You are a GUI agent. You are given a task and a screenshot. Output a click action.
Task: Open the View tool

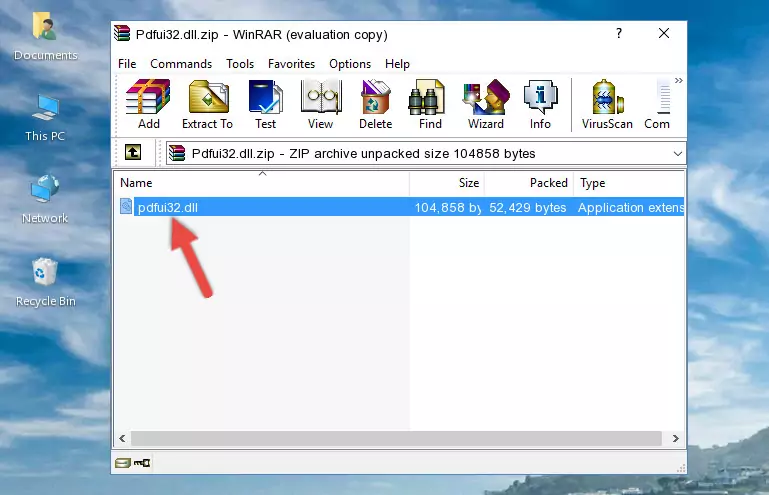pyautogui.click(x=321, y=104)
